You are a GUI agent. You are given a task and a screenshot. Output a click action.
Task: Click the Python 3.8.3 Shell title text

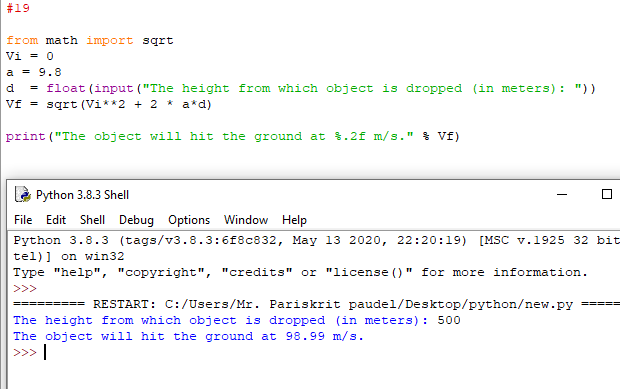pyautogui.click(x=82, y=195)
